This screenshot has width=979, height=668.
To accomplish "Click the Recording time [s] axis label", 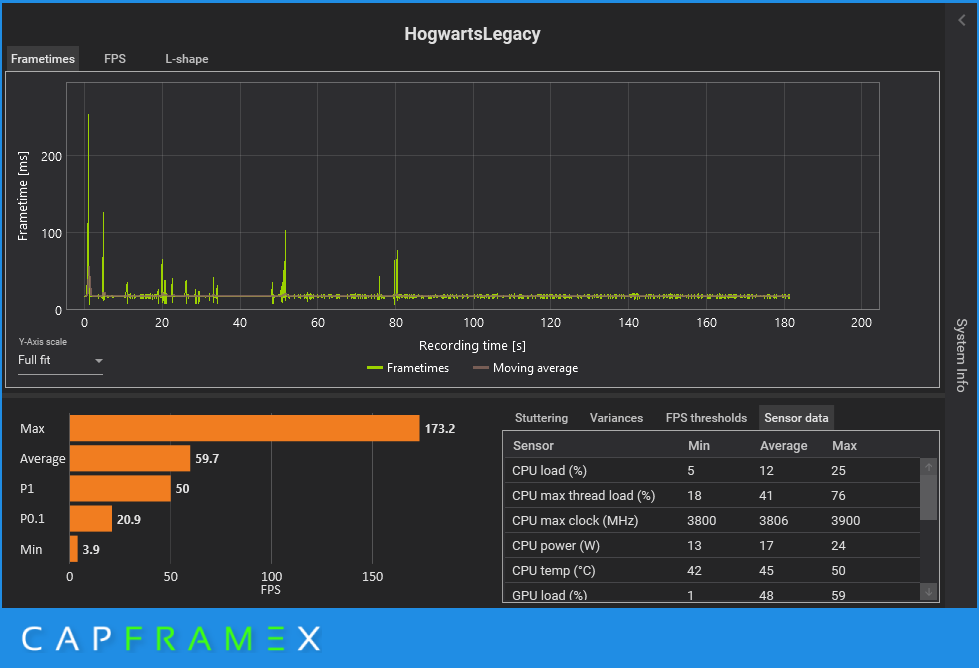I will coord(472,345).
